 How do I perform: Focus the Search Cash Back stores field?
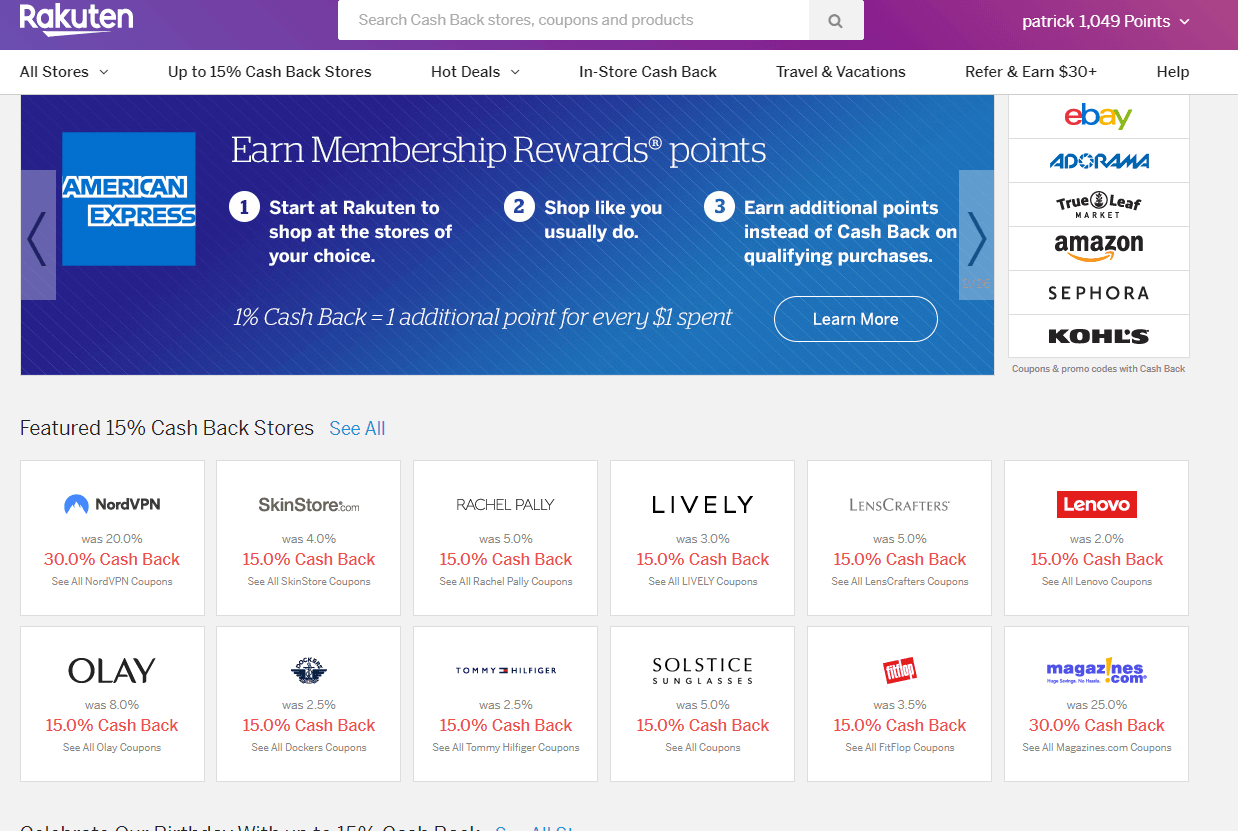[x=573, y=20]
